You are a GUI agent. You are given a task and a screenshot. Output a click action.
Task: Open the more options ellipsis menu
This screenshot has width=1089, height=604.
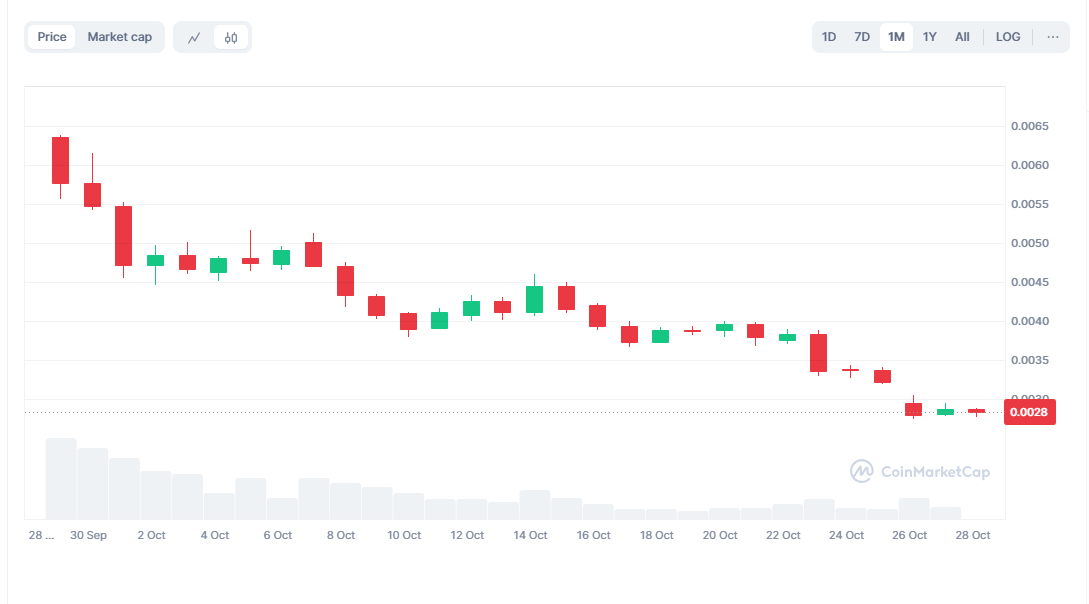tap(1052, 37)
